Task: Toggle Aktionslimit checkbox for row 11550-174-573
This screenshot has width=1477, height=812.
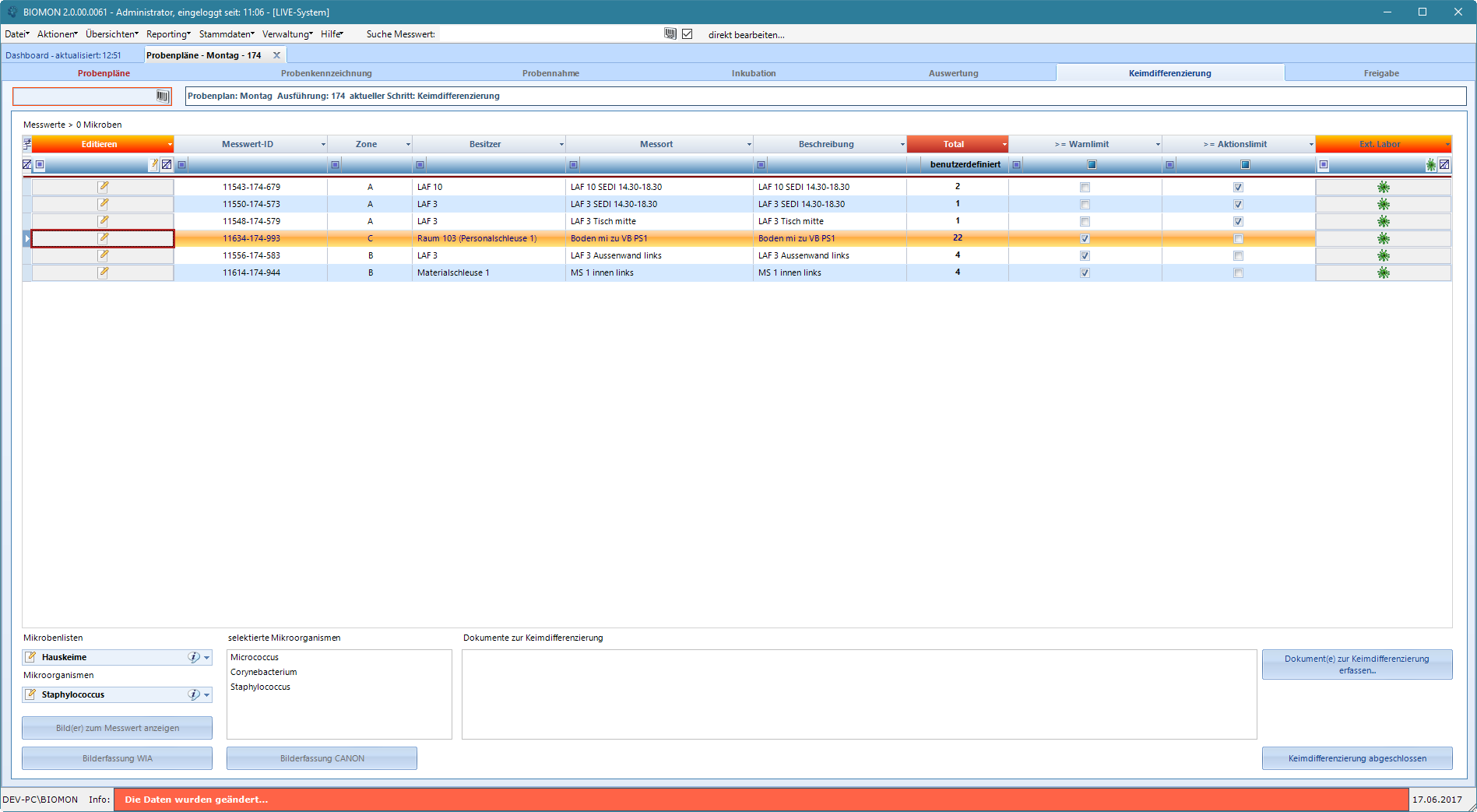Action: click(1238, 205)
